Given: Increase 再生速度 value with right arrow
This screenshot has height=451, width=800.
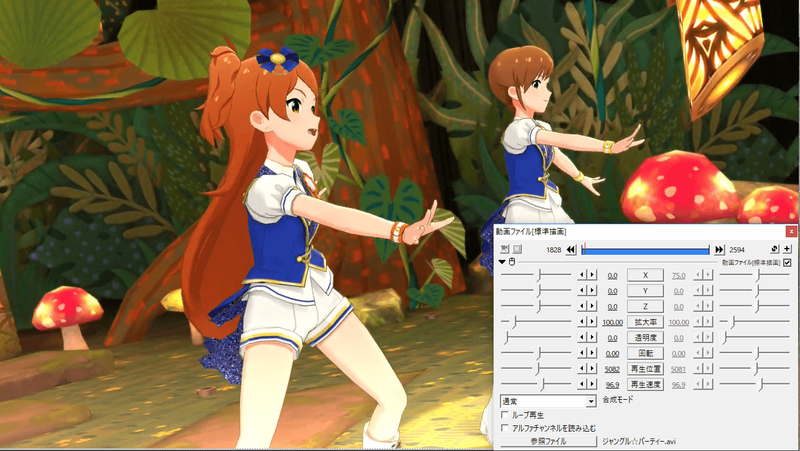Looking at the screenshot, I should point(592,384).
